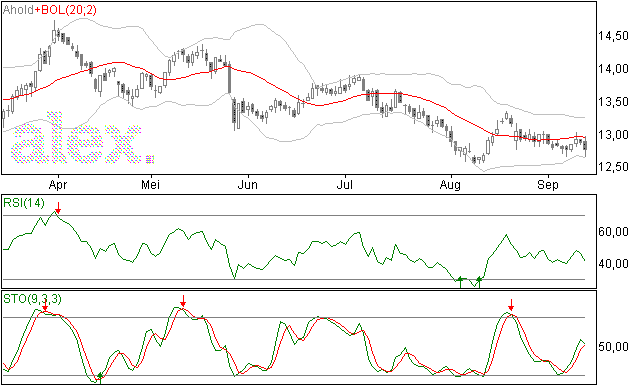The image size is (644, 387).
Task: Click the green buy arrow at the STO low in April
Action: pos(100,378)
